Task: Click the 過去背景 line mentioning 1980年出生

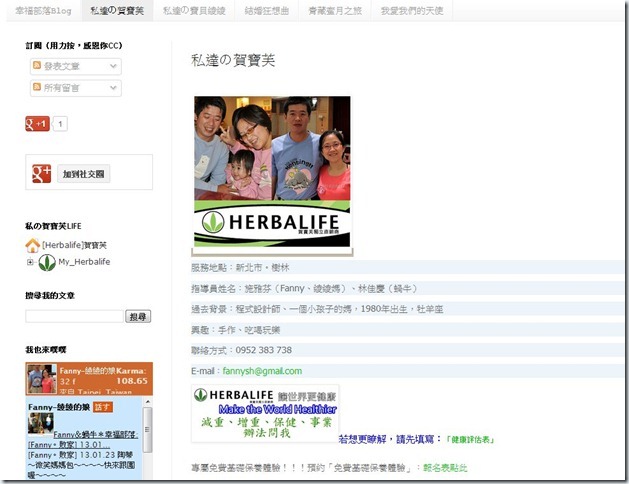Action: 317,309
